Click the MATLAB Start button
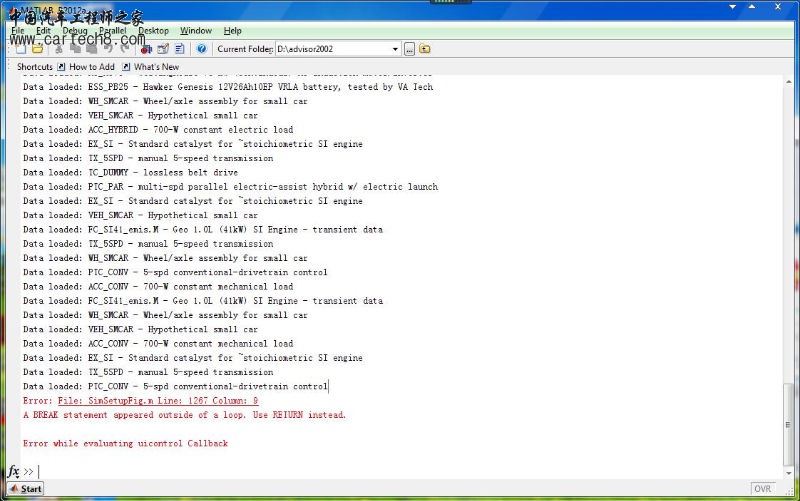Viewport: 800px width, 501px height. coord(26,489)
